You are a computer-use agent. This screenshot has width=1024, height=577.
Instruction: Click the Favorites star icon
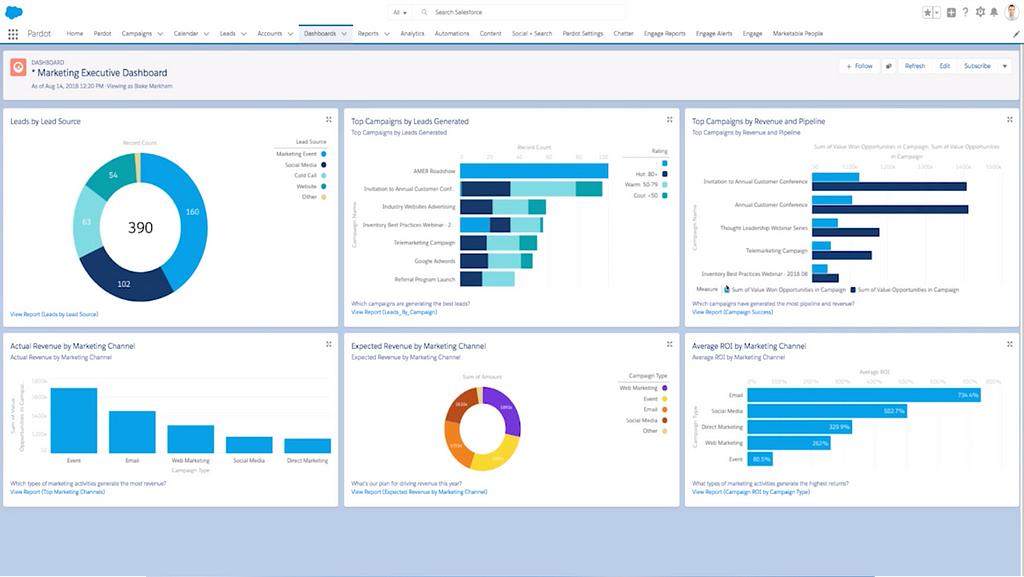[x=927, y=12]
